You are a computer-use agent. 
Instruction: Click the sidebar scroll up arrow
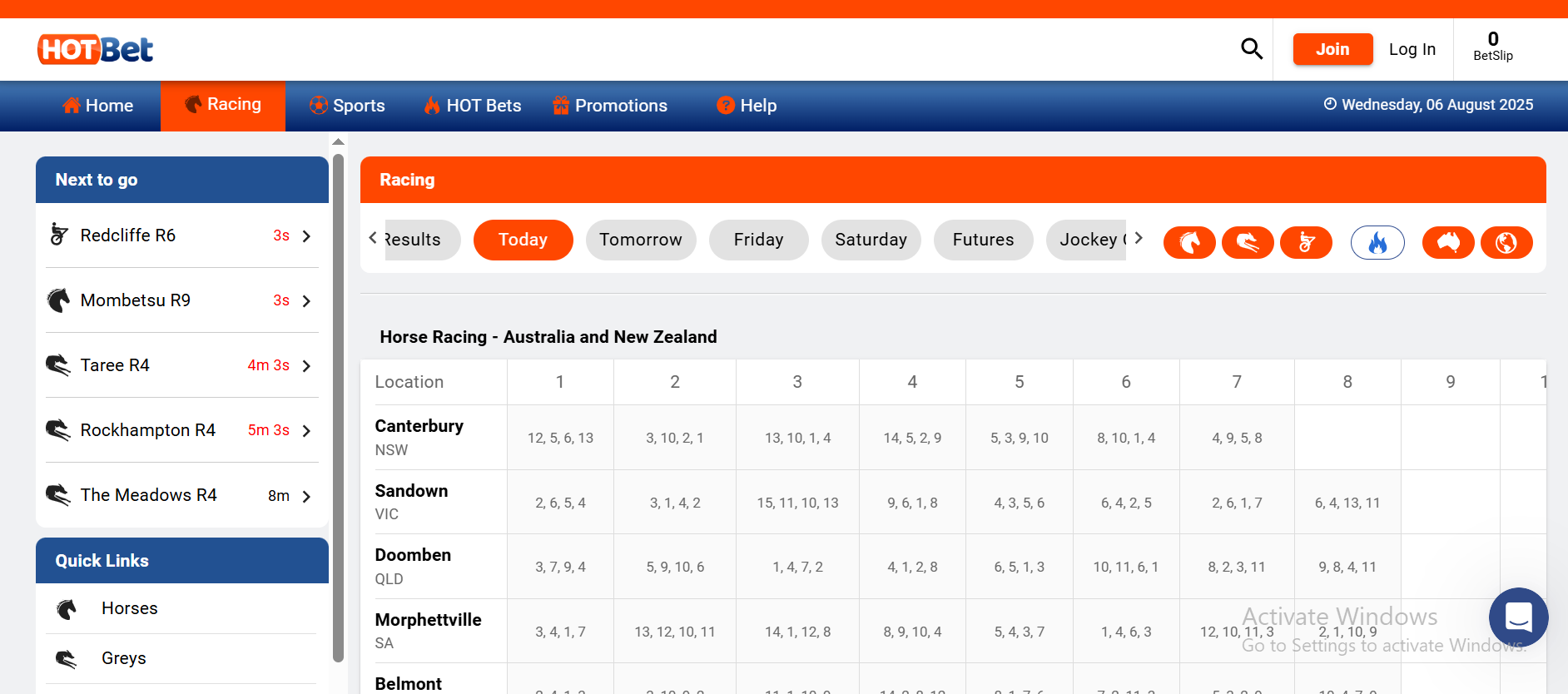(338, 142)
